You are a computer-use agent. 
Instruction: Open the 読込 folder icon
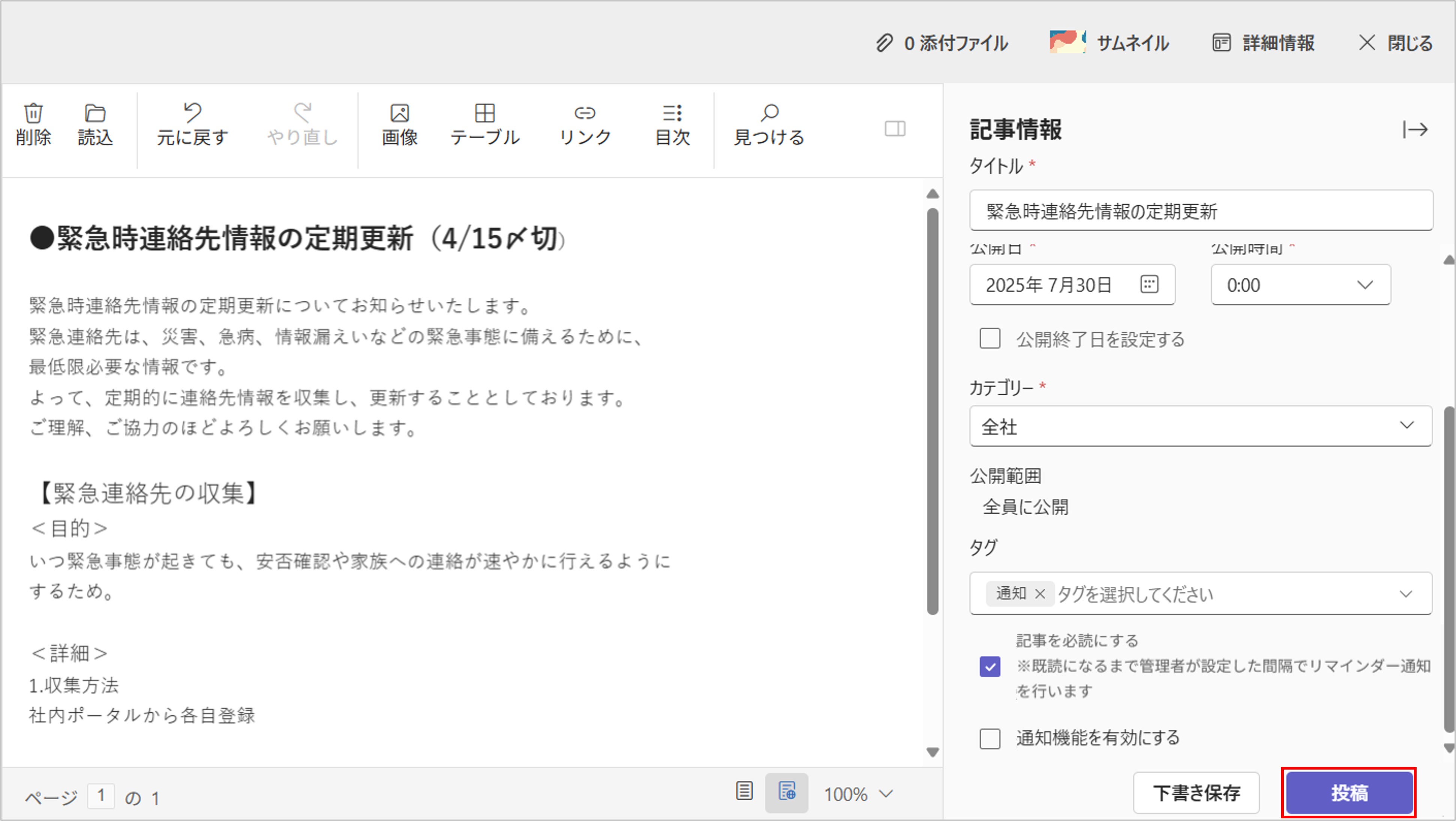[95, 124]
